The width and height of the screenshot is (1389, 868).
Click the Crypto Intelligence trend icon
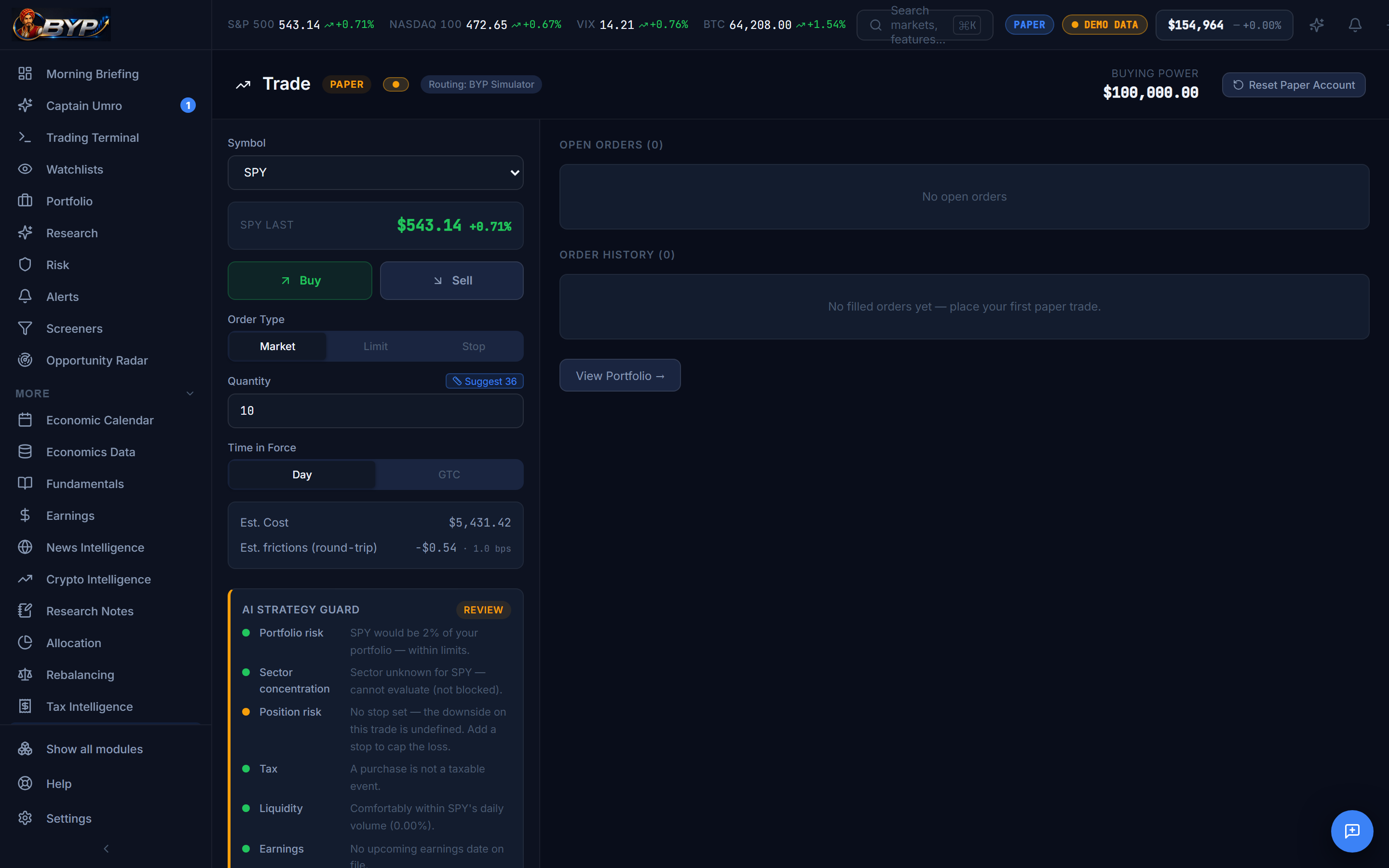click(x=25, y=579)
